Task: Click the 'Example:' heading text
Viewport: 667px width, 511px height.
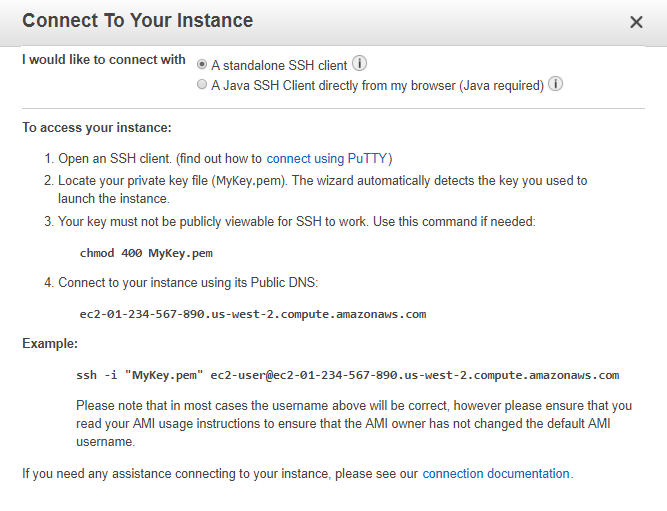Action: click(50, 343)
